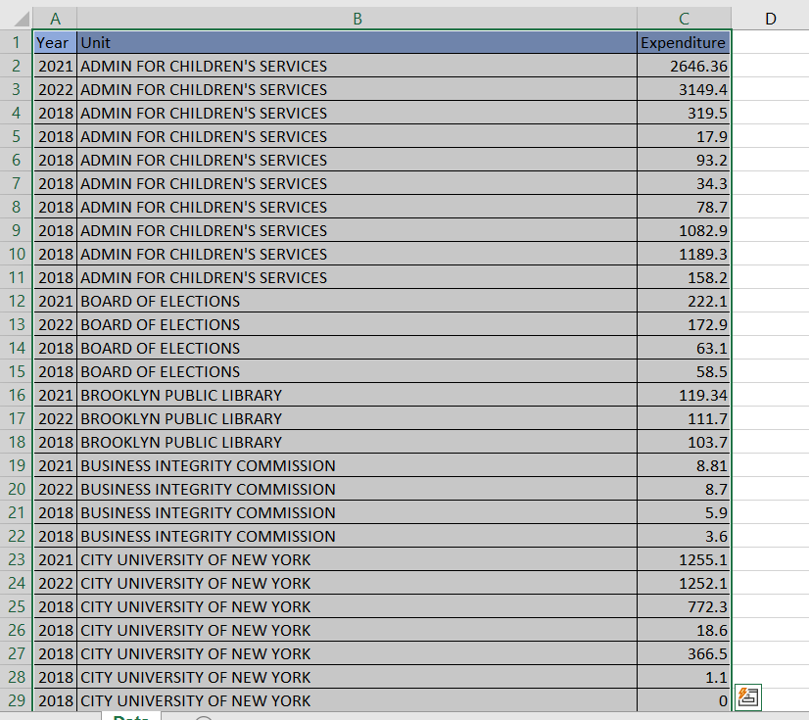
Task: Click the Year header cell
Action: tap(55, 42)
